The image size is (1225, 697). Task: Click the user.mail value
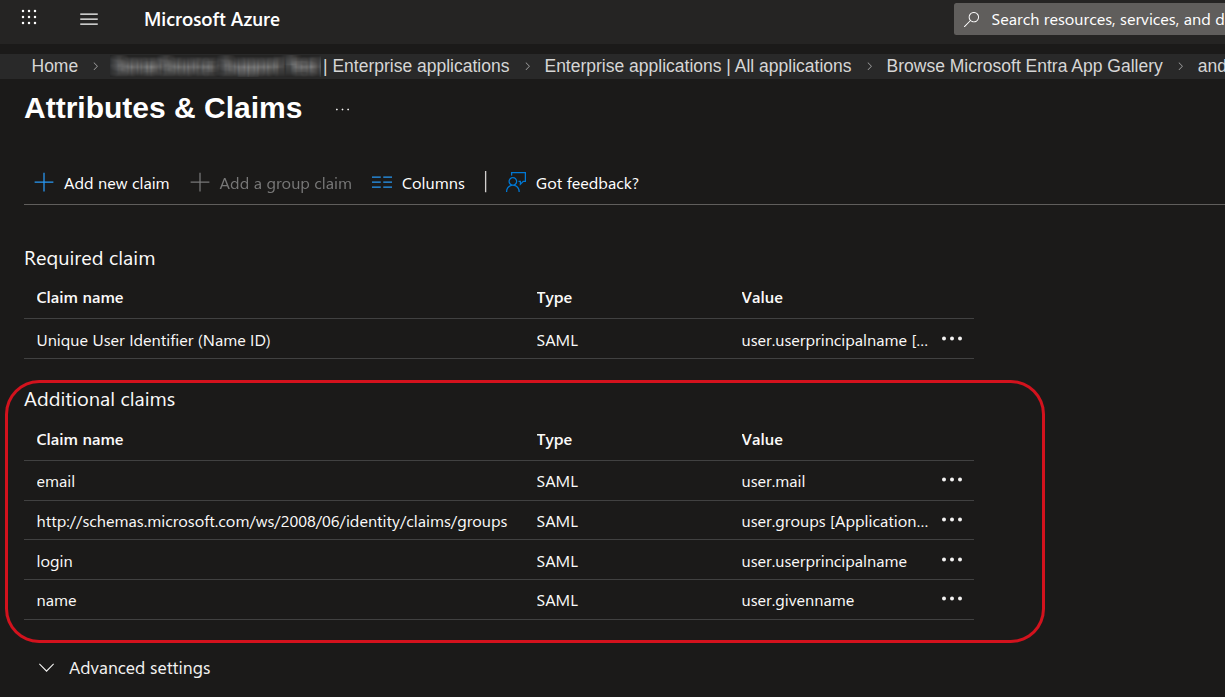[773, 482]
